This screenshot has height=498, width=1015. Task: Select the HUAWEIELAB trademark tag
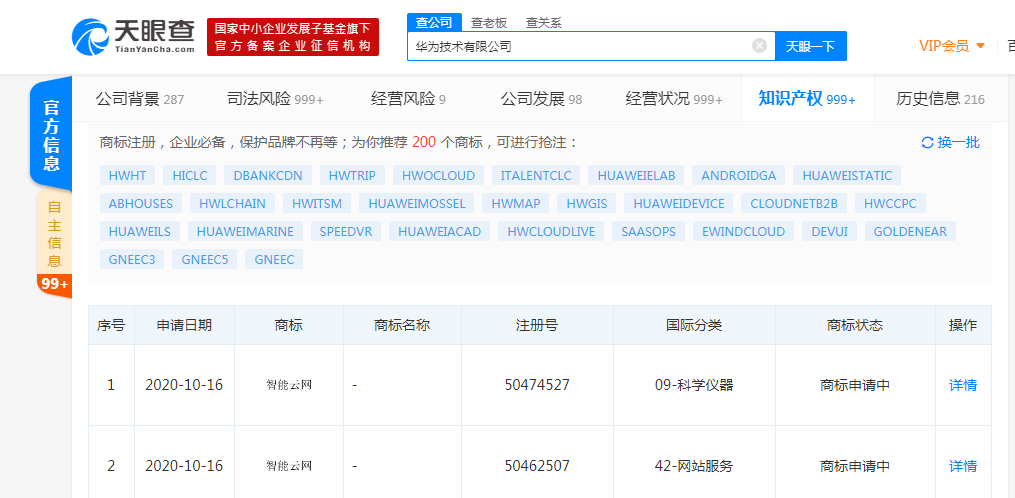[636, 175]
